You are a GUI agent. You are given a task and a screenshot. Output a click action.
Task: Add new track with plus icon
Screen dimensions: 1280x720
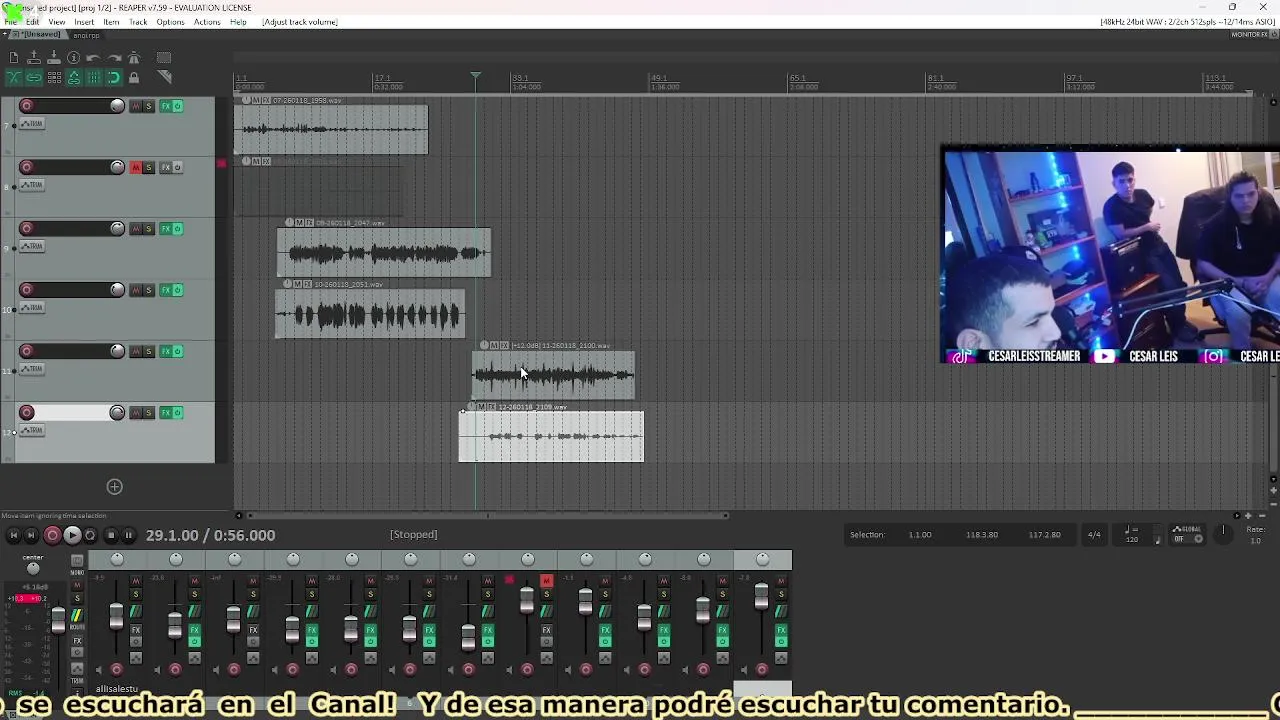(x=115, y=487)
